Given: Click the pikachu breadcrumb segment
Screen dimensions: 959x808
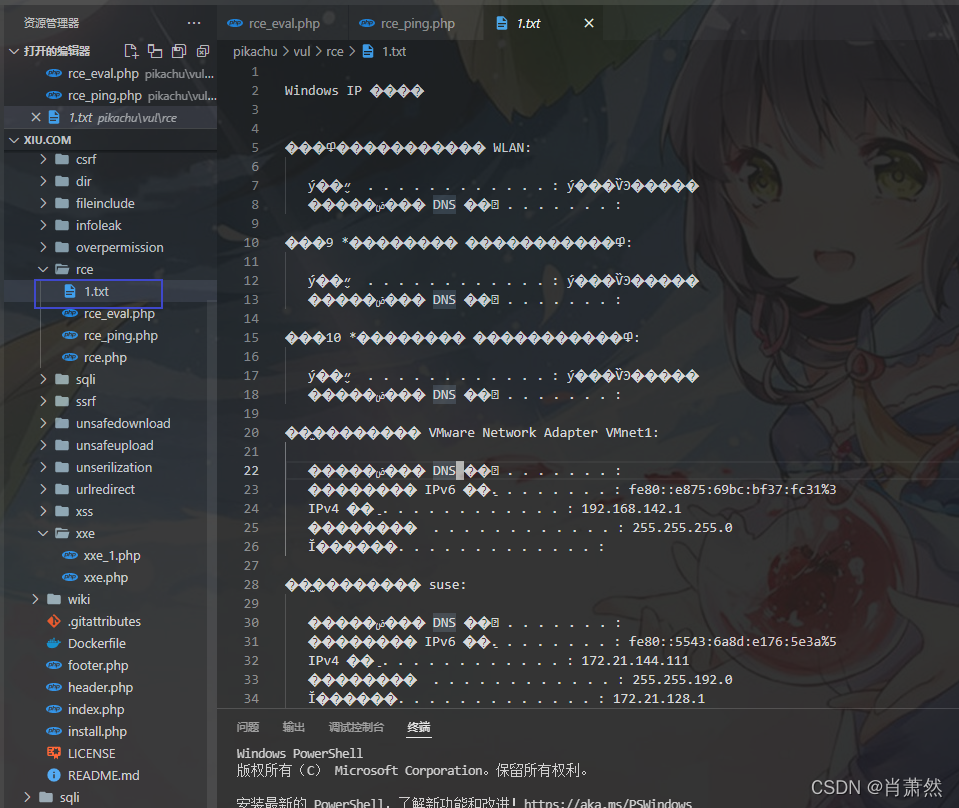Looking at the screenshot, I should point(255,51).
